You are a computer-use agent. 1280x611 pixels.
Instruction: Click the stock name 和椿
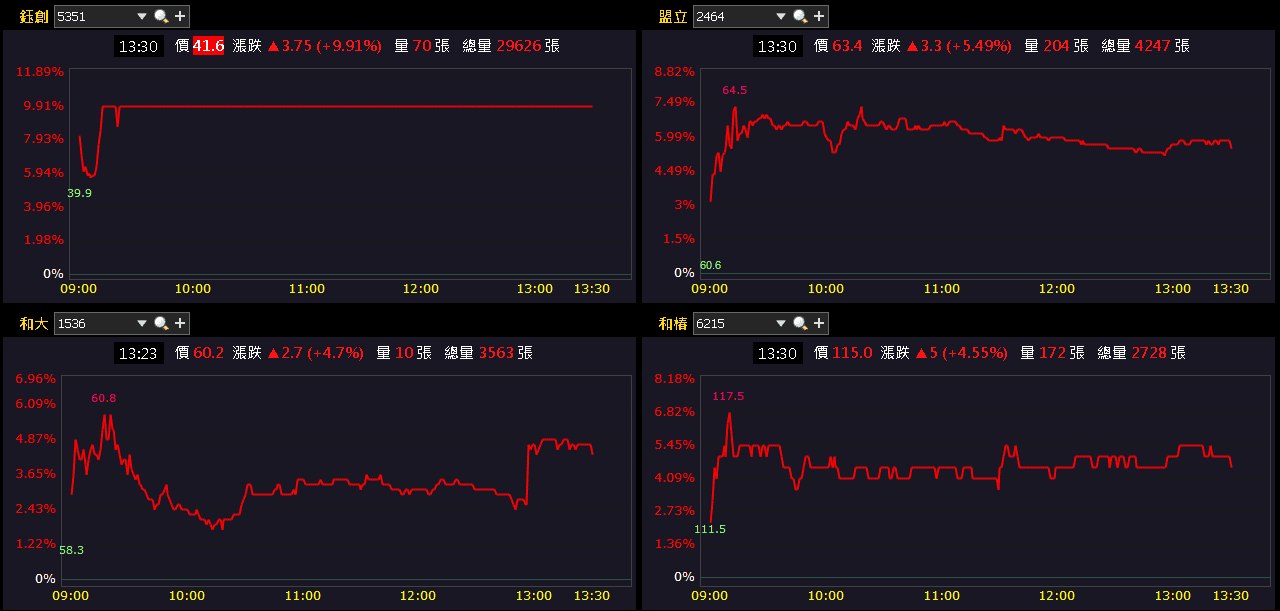coord(673,324)
